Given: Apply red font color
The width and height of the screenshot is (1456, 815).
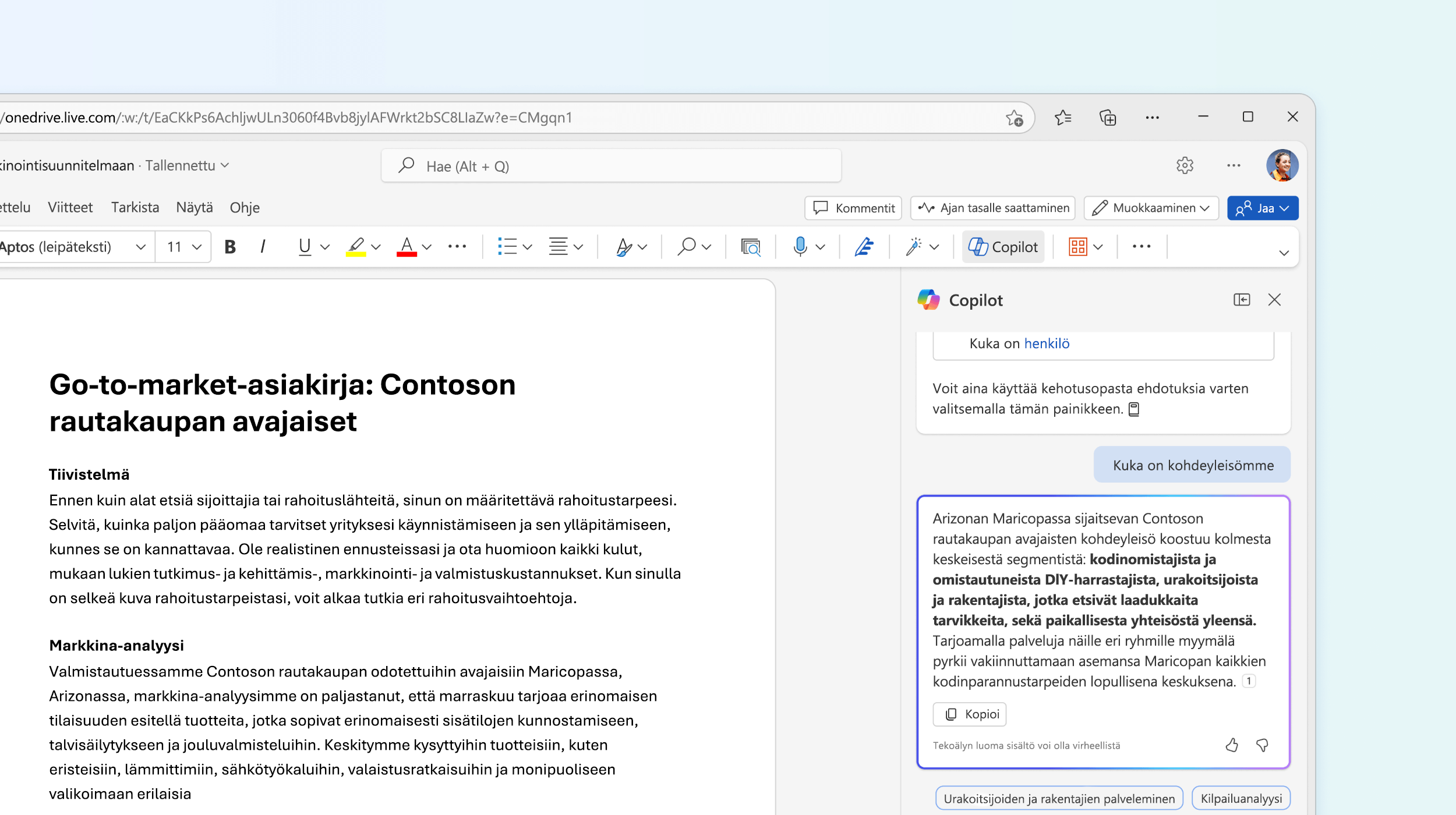Looking at the screenshot, I should point(407,247).
